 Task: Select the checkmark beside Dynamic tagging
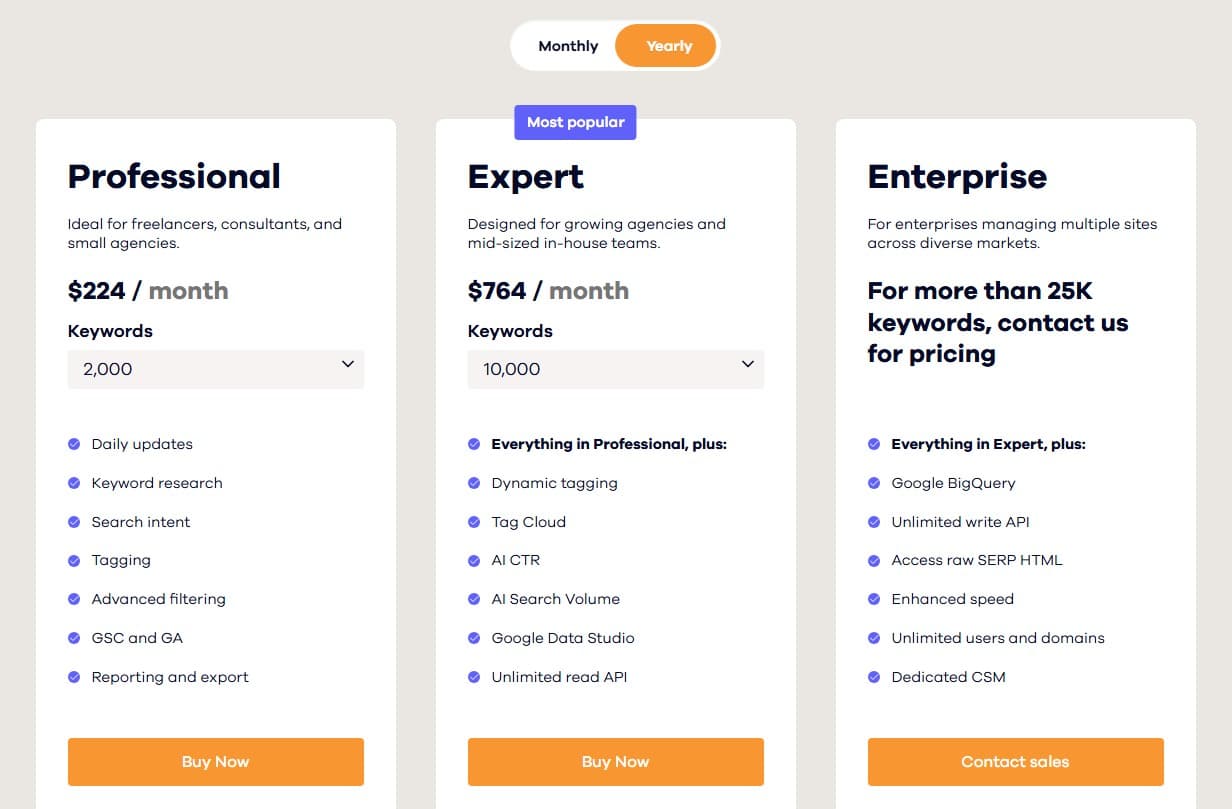(474, 483)
